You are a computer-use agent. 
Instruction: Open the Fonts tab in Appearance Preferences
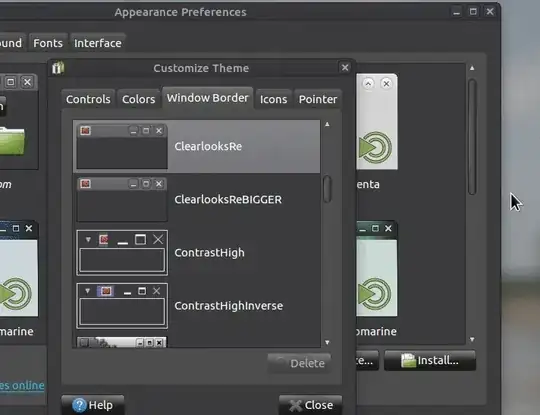pos(48,43)
